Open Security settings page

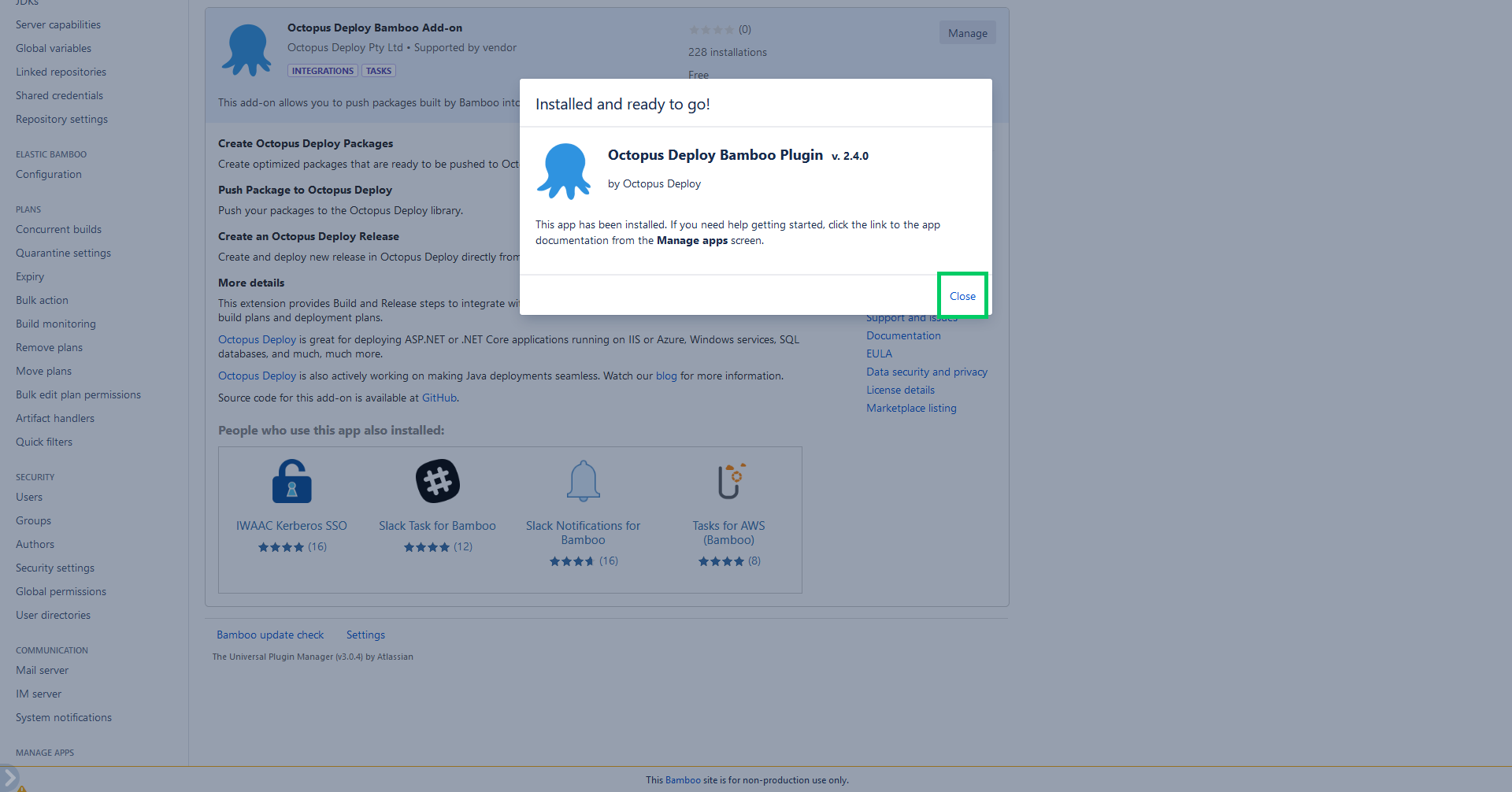tap(55, 568)
